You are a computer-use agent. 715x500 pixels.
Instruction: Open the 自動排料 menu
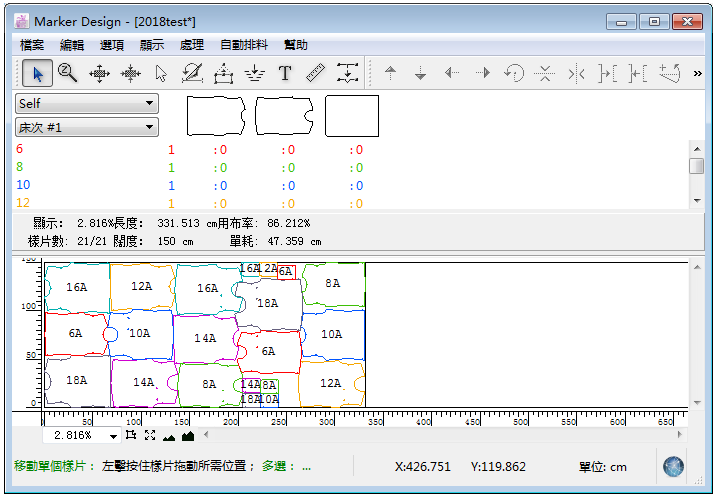[244, 45]
